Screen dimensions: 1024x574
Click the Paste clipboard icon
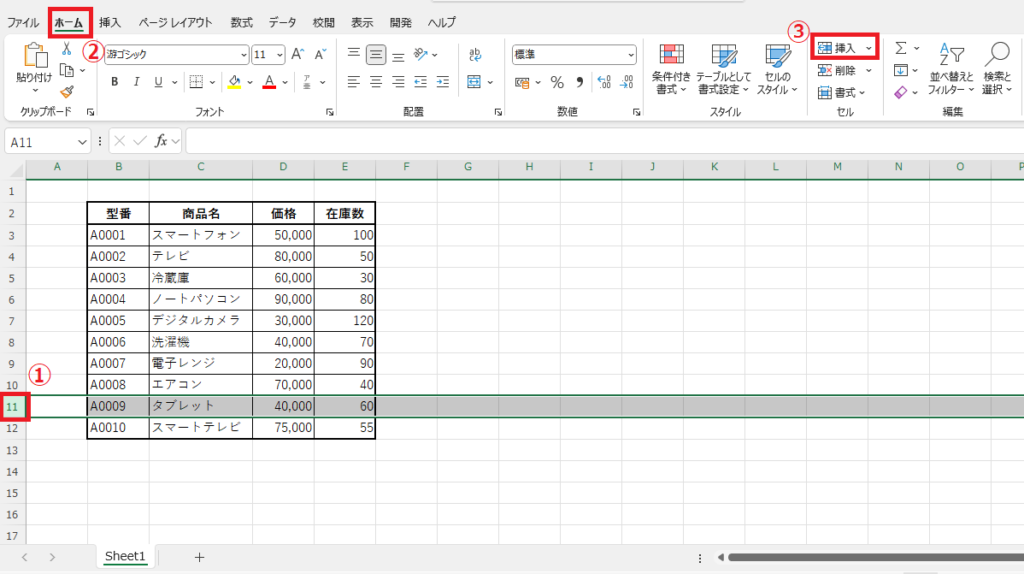click(x=34, y=57)
